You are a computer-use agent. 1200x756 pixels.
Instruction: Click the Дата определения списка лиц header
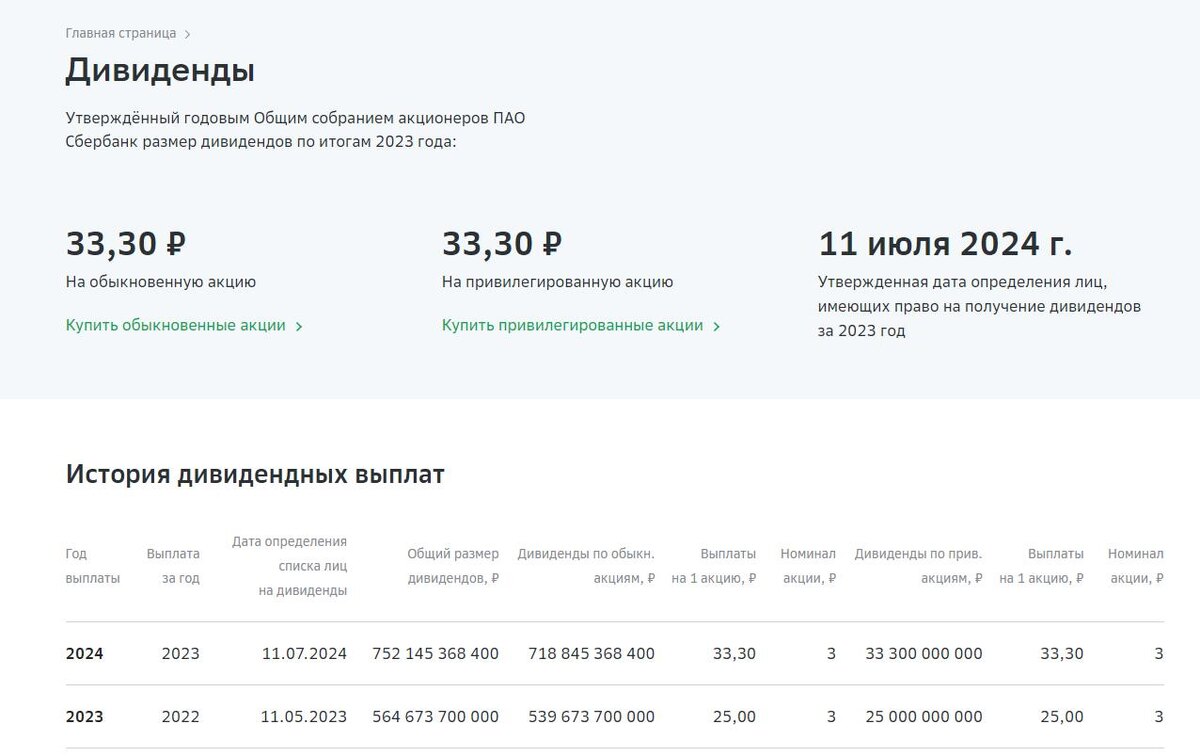click(x=290, y=566)
